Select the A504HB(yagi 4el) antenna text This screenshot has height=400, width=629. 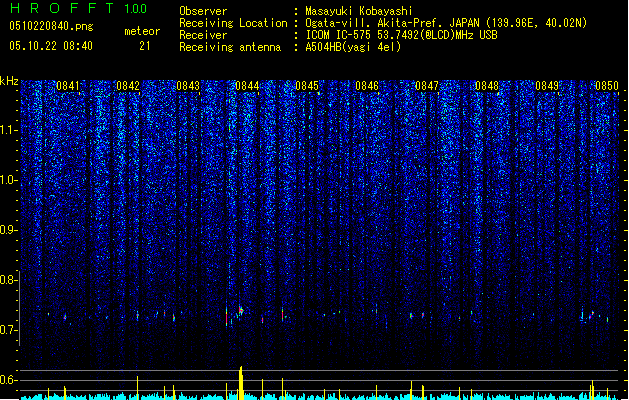tap(353, 47)
